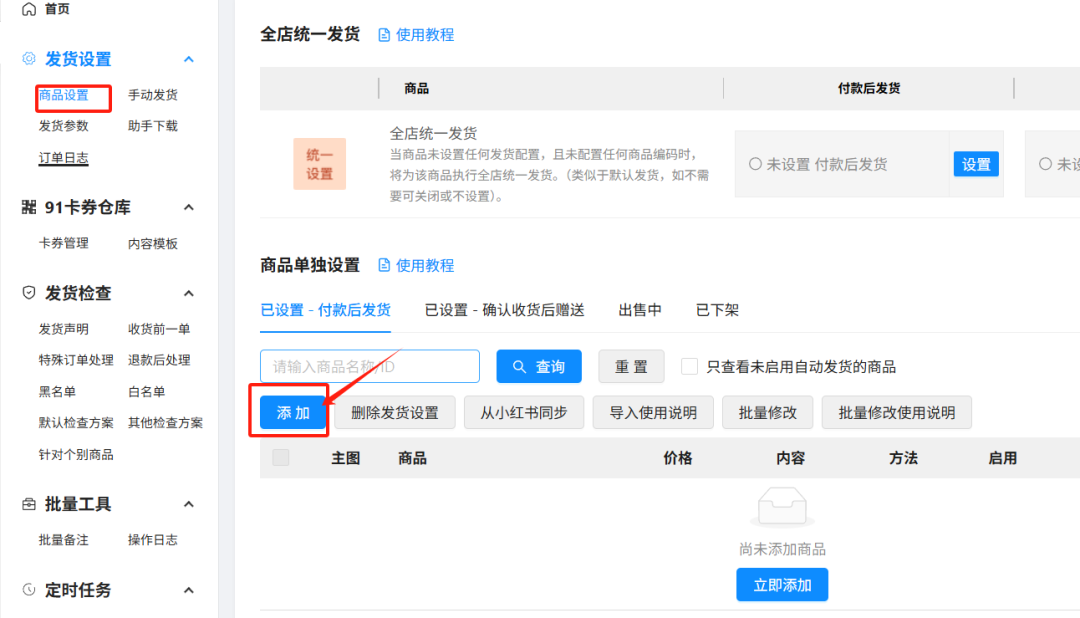Open 其他检查方案 in sidebar
Image resolution: width=1080 pixels, height=618 pixels.
(x=165, y=423)
